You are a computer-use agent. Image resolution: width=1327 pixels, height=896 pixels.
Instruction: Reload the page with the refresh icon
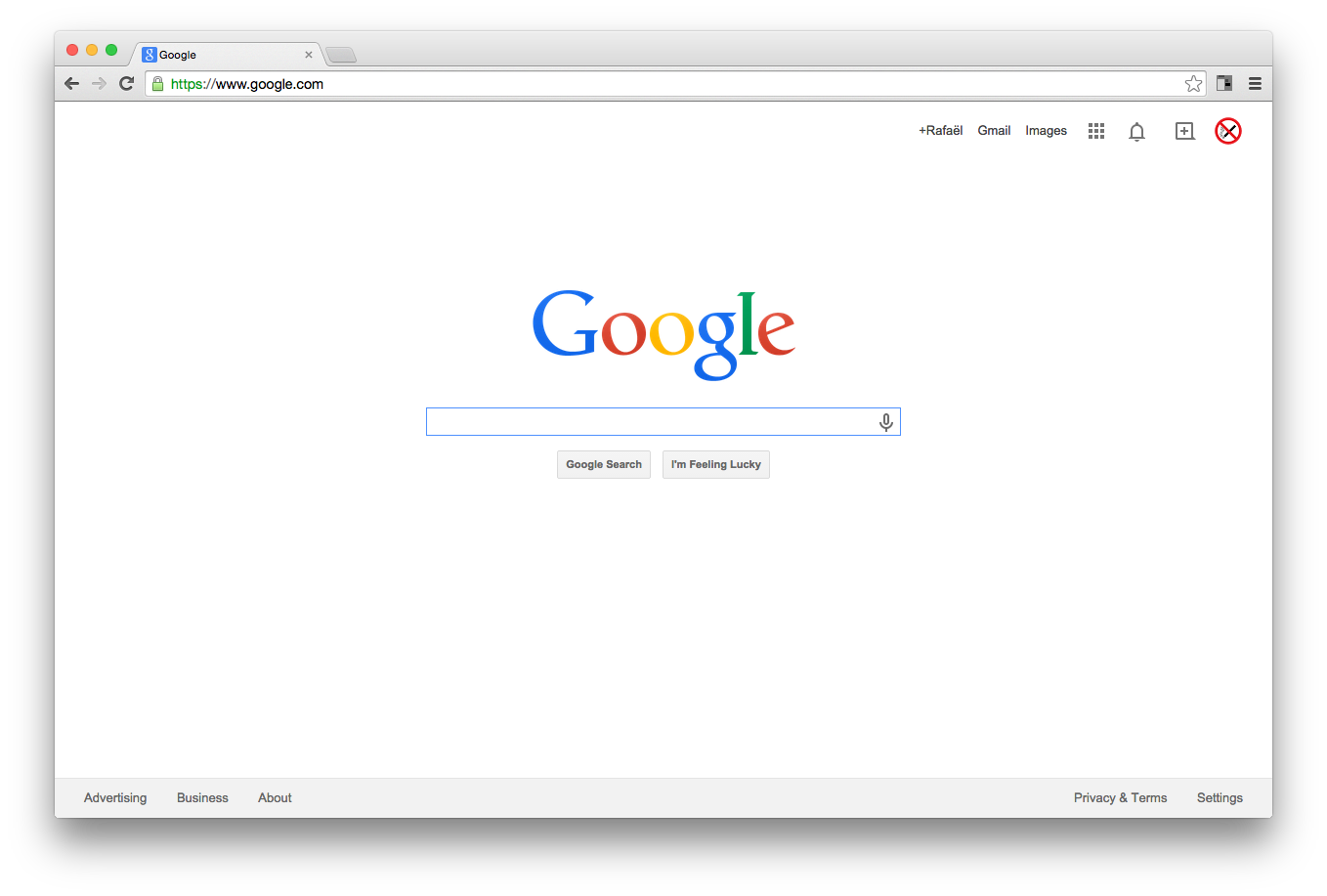[x=126, y=84]
